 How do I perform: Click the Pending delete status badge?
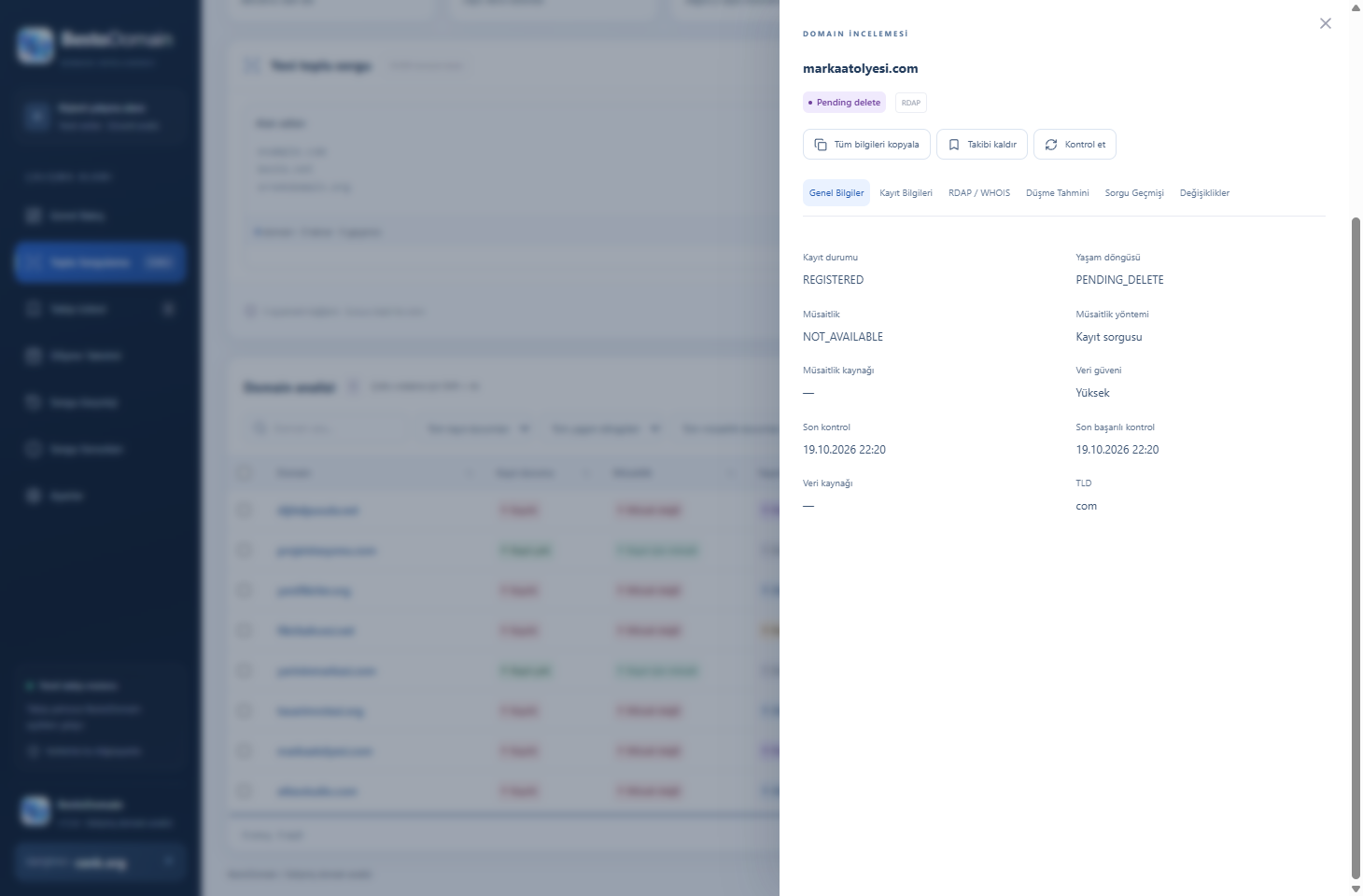point(844,103)
